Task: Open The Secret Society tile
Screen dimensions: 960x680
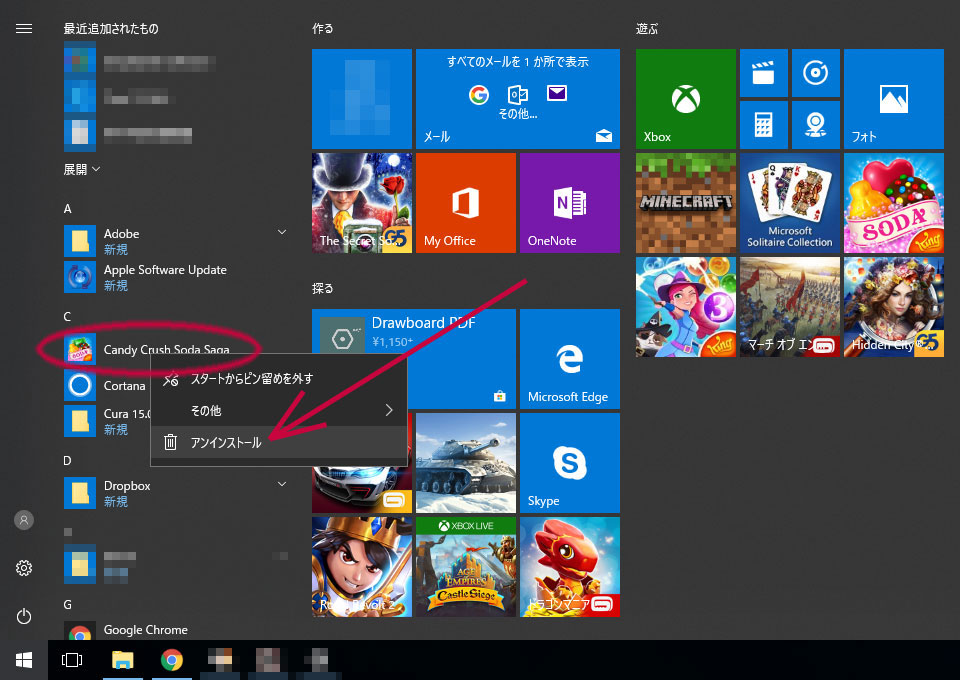Action: pos(362,203)
